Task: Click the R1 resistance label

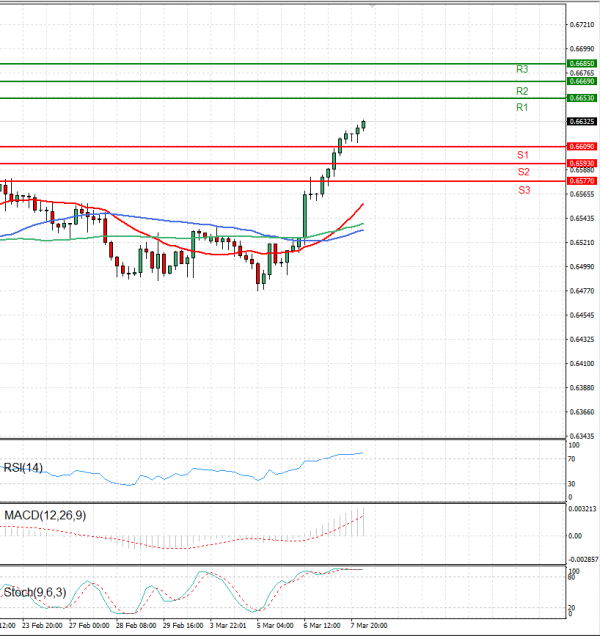Action: (522, 107)
